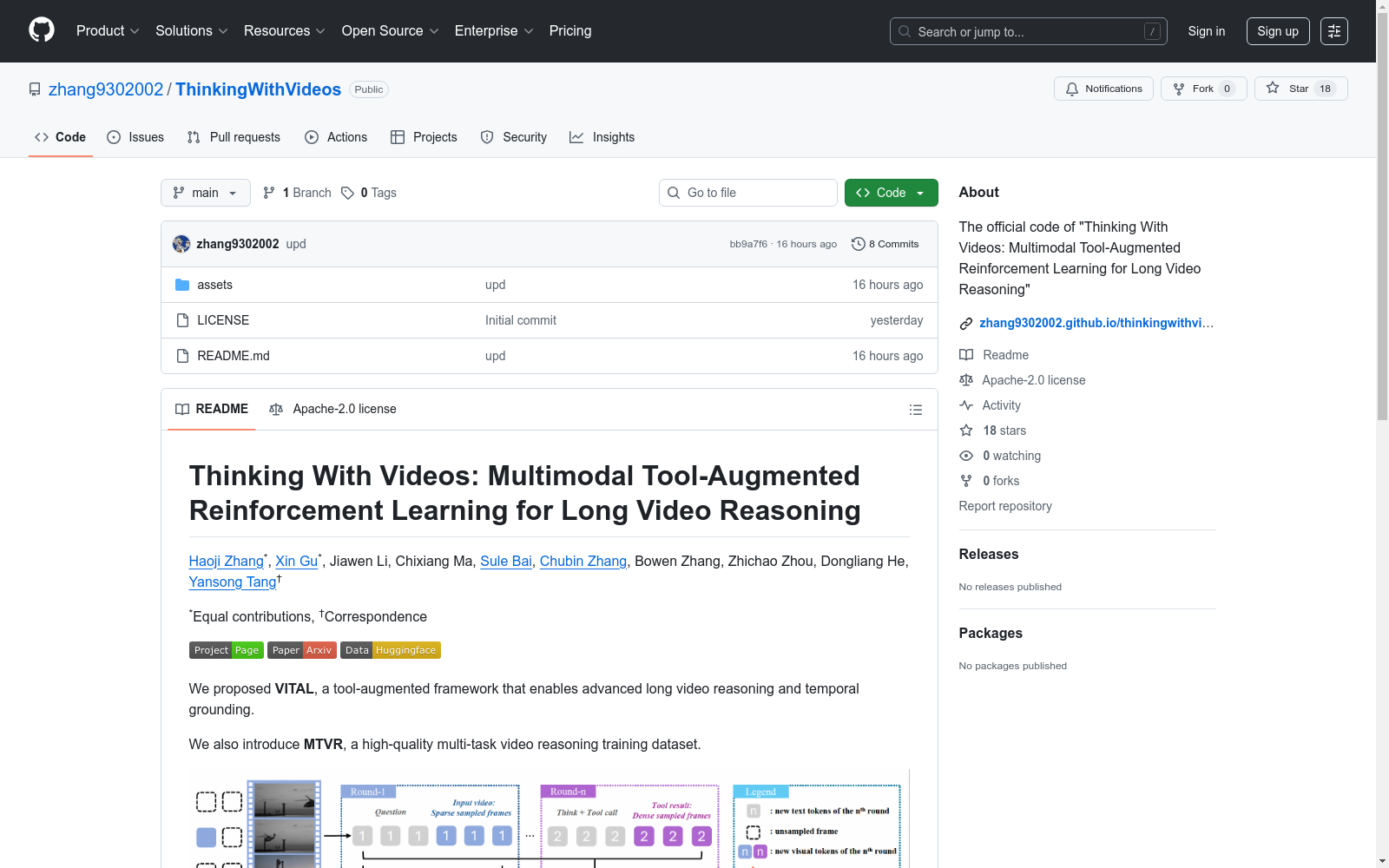The image size is (1389, 868).
Task: Open Haoji Zhang author link
Action: click(227, 562)
